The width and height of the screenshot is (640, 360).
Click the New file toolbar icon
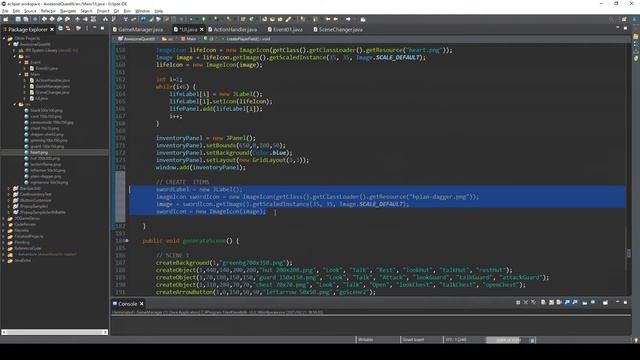tap(6, 19)
